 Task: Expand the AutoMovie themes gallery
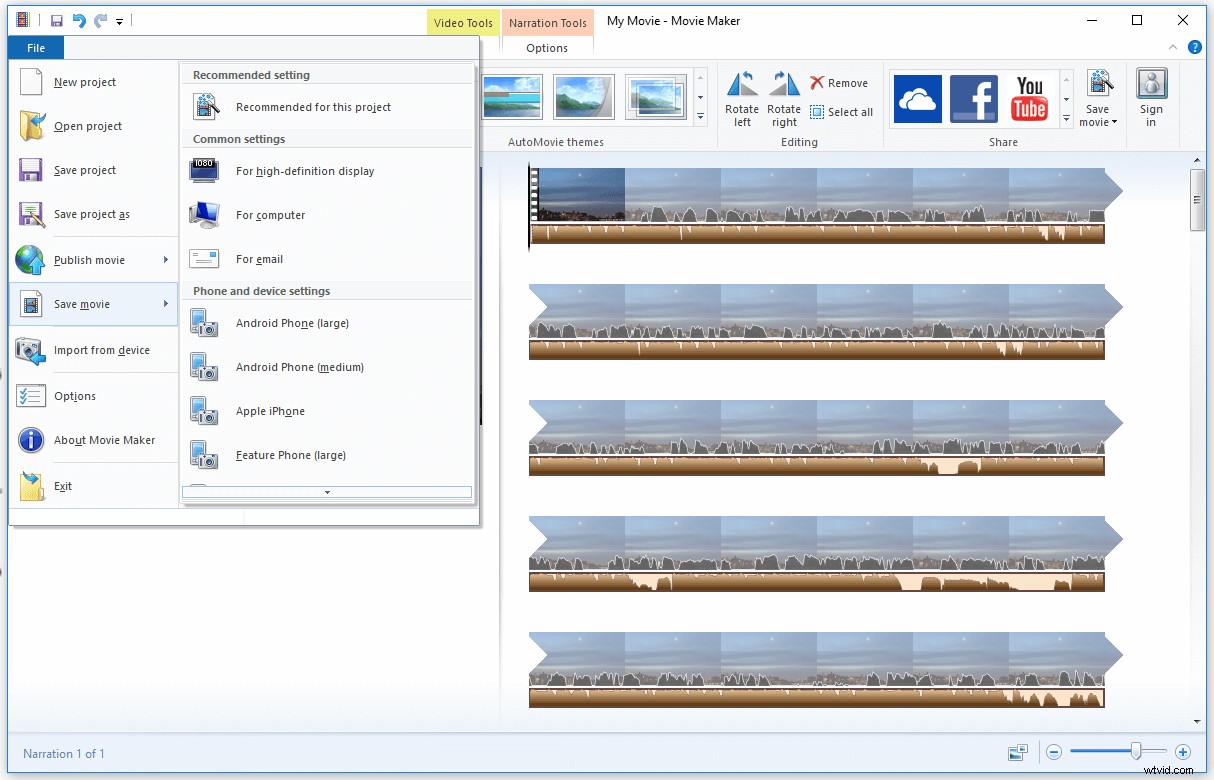tap(700, 118)
